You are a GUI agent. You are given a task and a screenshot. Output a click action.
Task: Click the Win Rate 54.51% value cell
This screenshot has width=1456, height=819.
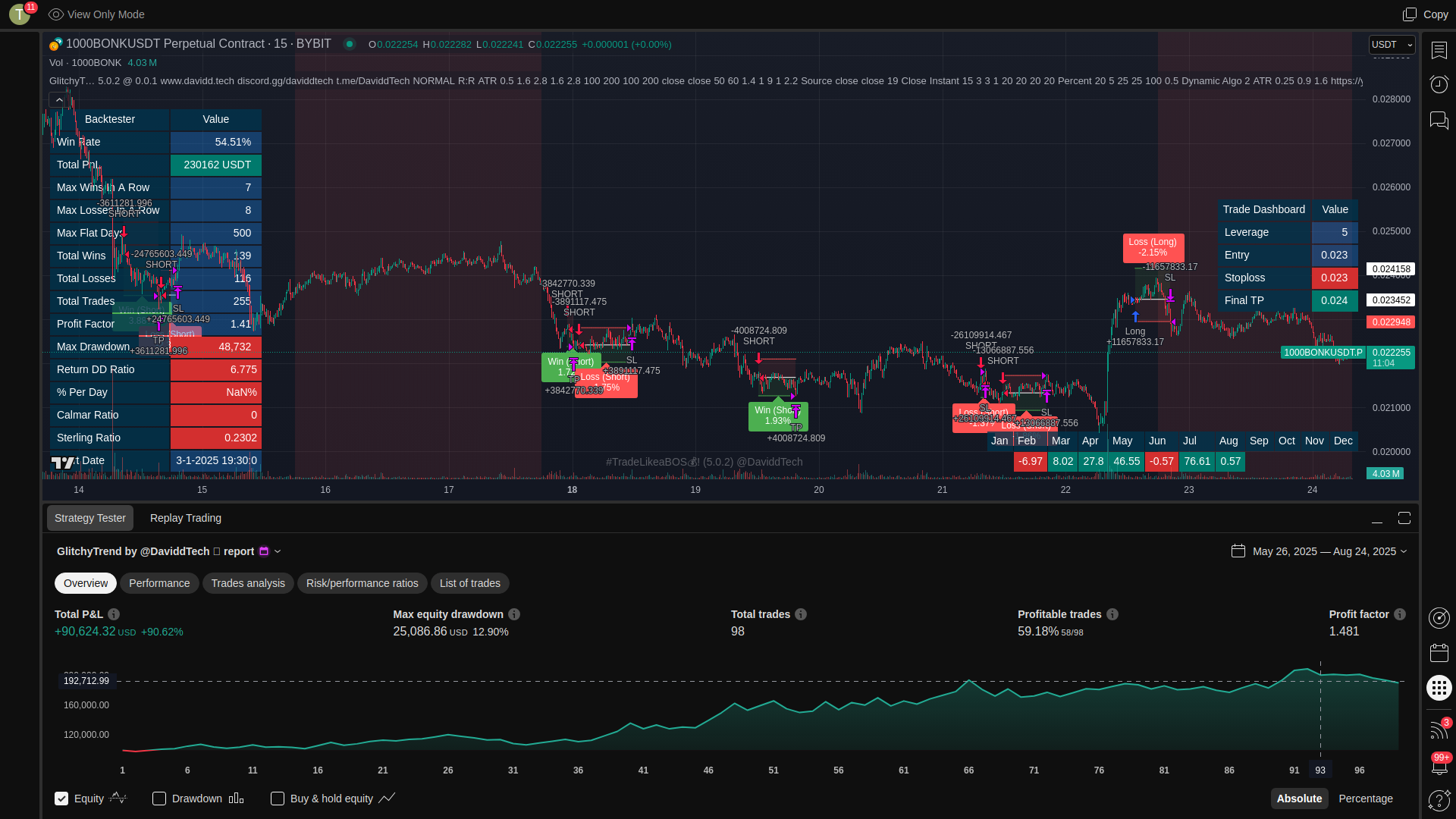point(216,142)
